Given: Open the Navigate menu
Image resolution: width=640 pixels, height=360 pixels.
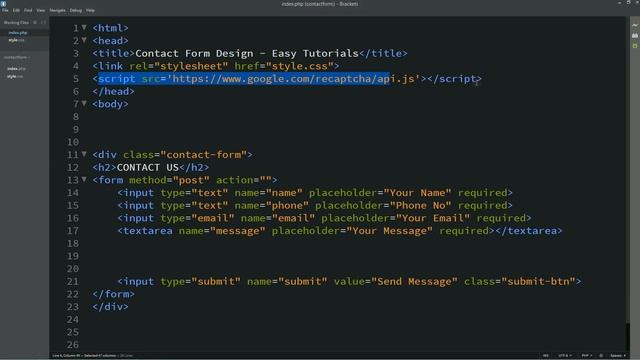Looking at the screenshot, I should (x=57, y=10).
